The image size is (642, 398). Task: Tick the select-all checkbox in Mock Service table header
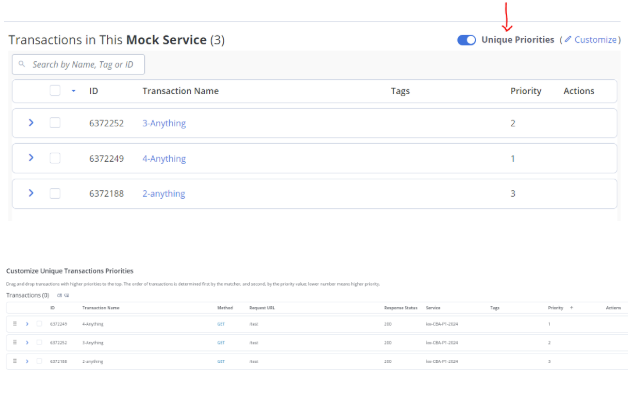point(55,90)
